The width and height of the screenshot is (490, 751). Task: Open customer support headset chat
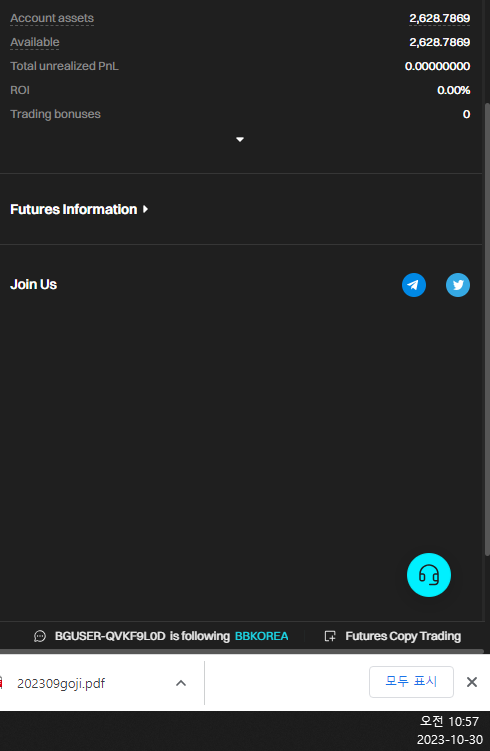coord(429,575)
